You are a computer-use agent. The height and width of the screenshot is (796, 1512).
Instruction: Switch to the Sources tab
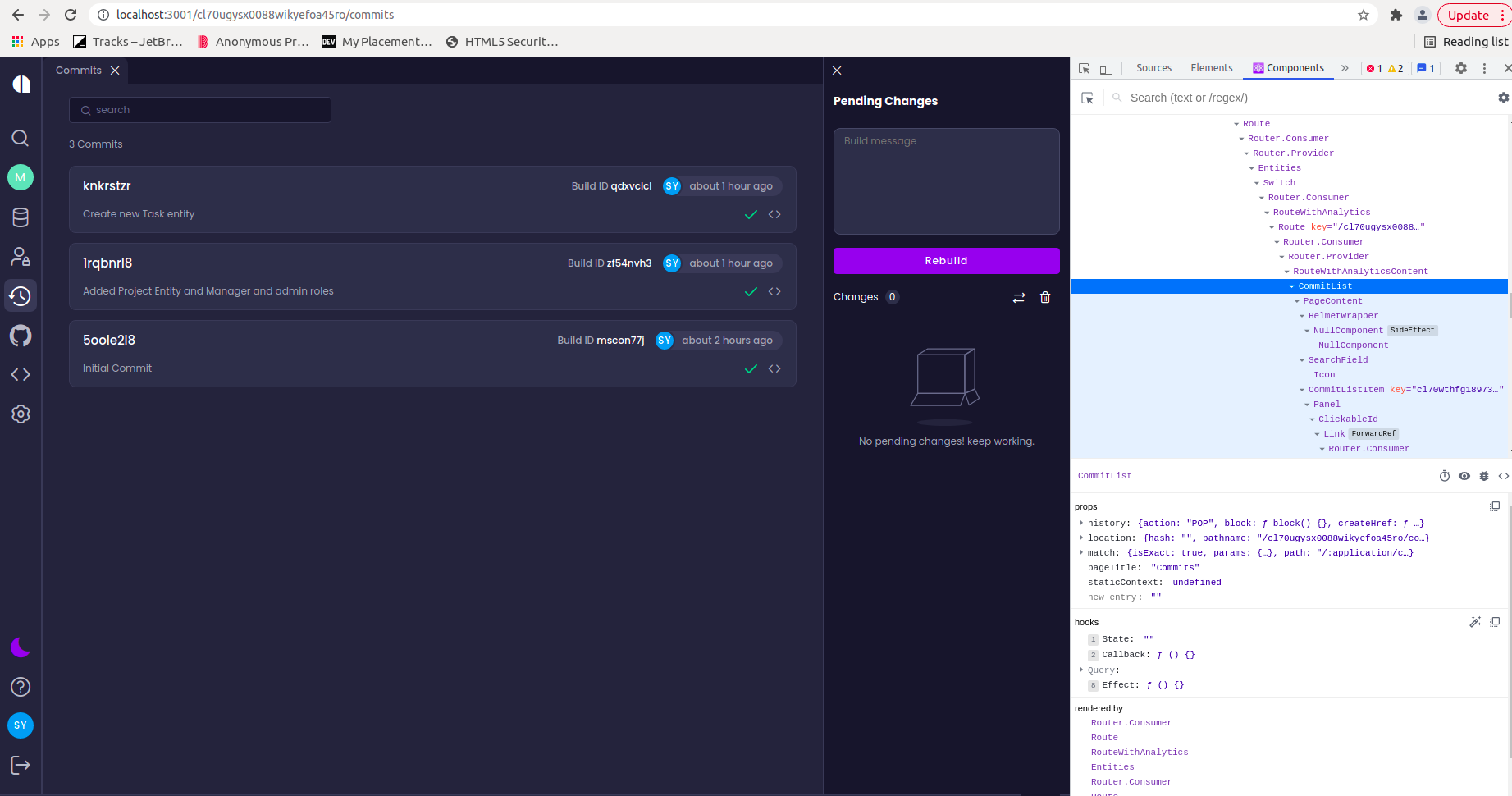(x=1153, y=68)
